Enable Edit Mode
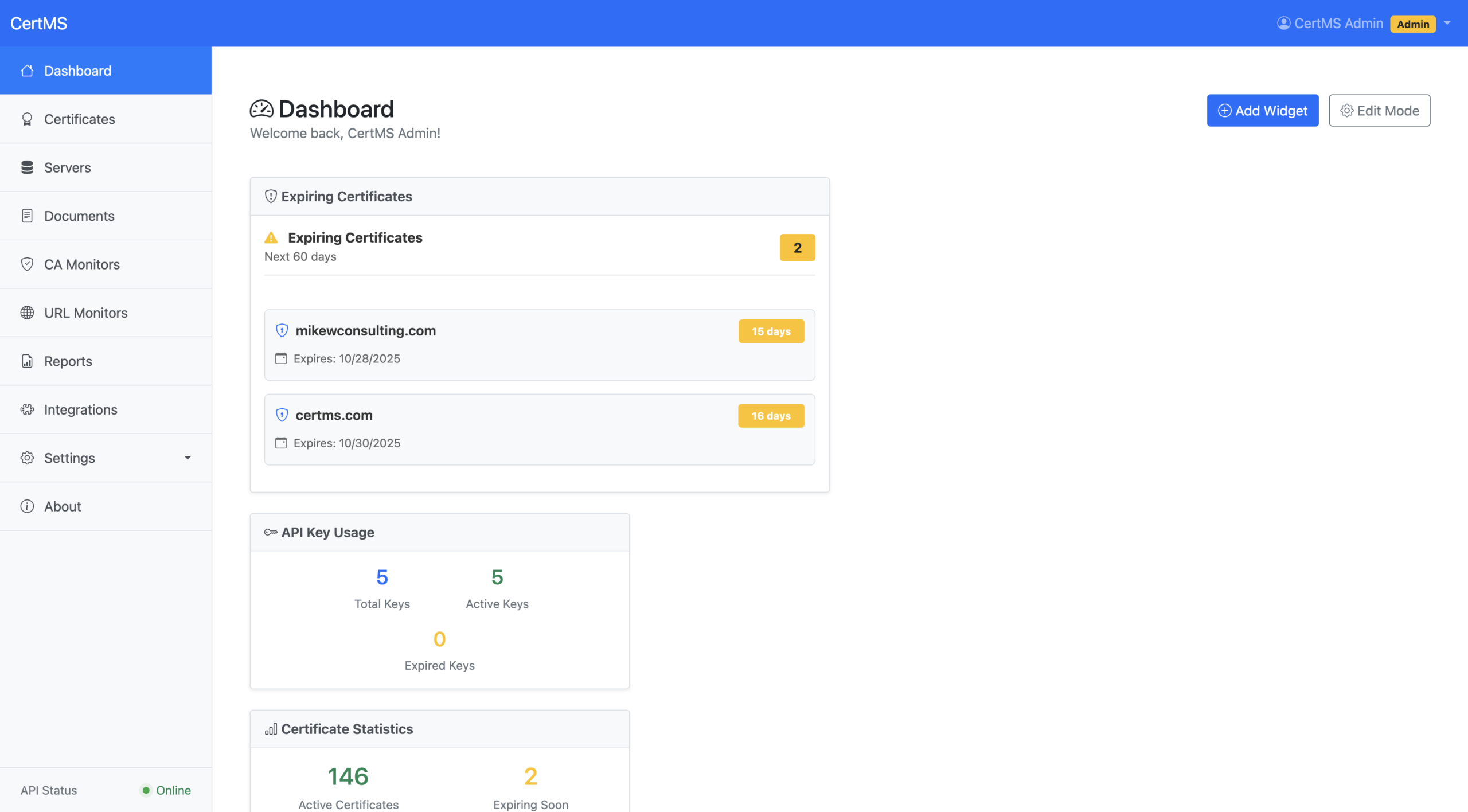The image size is (1468, 812). click(1379, 110)
